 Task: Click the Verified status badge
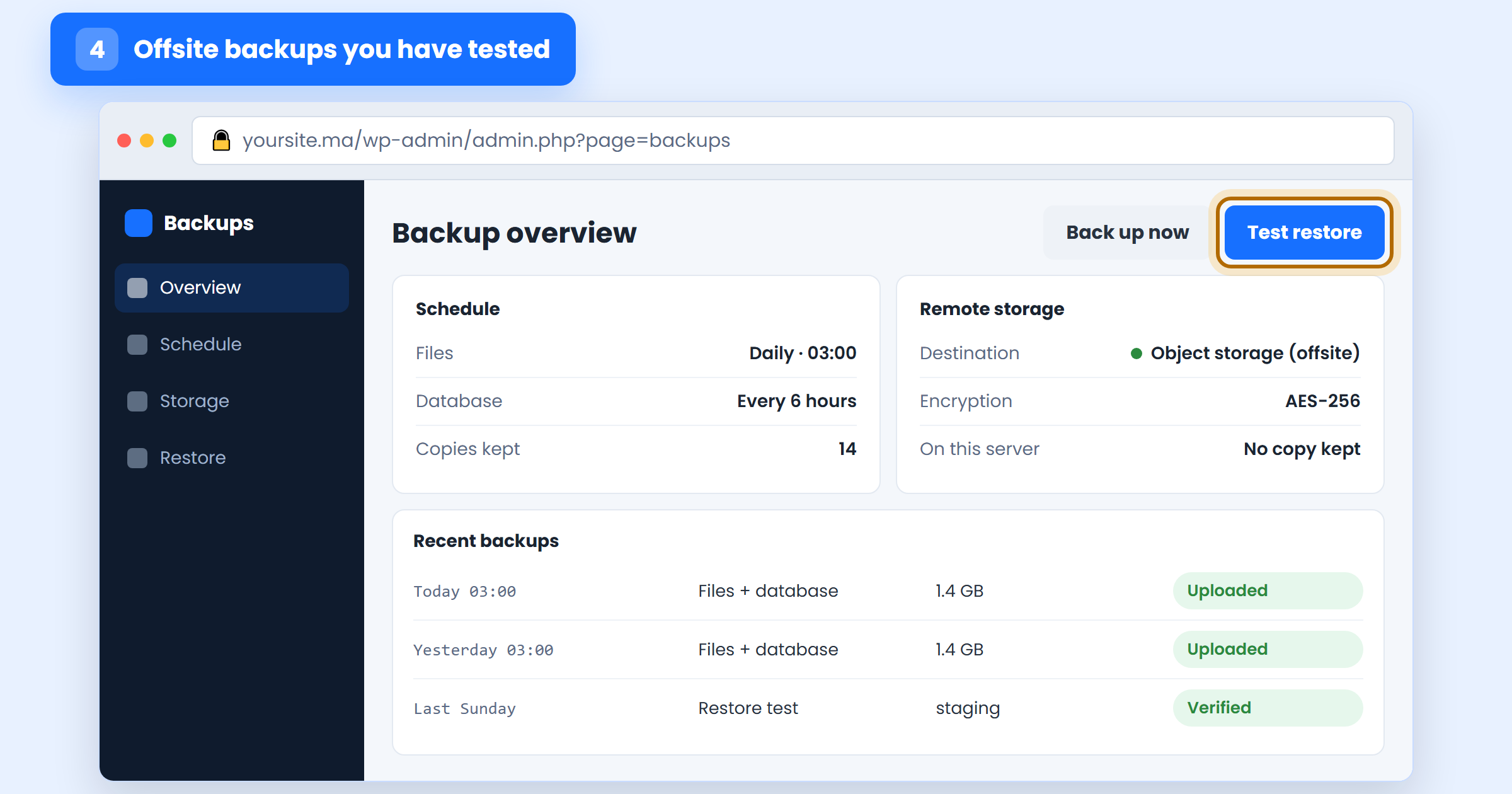(1268, 708)
